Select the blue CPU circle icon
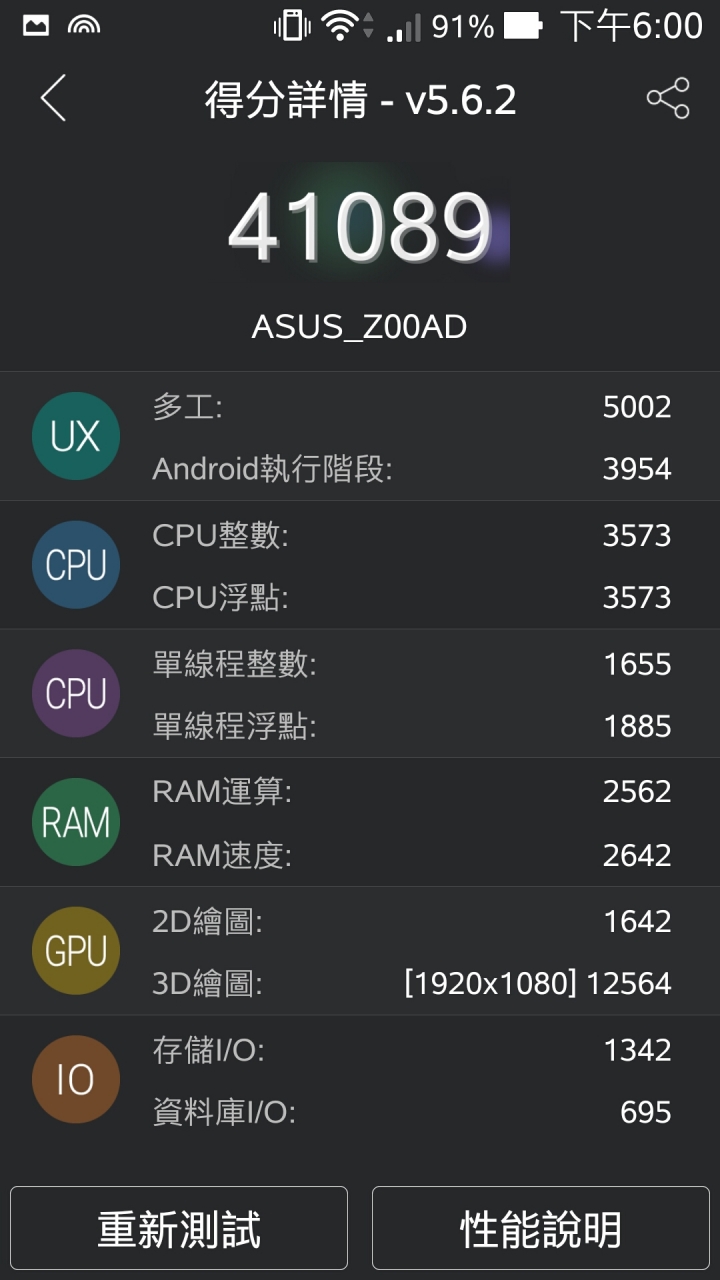This screenshot has width=720, height=1280. (76, 565)
